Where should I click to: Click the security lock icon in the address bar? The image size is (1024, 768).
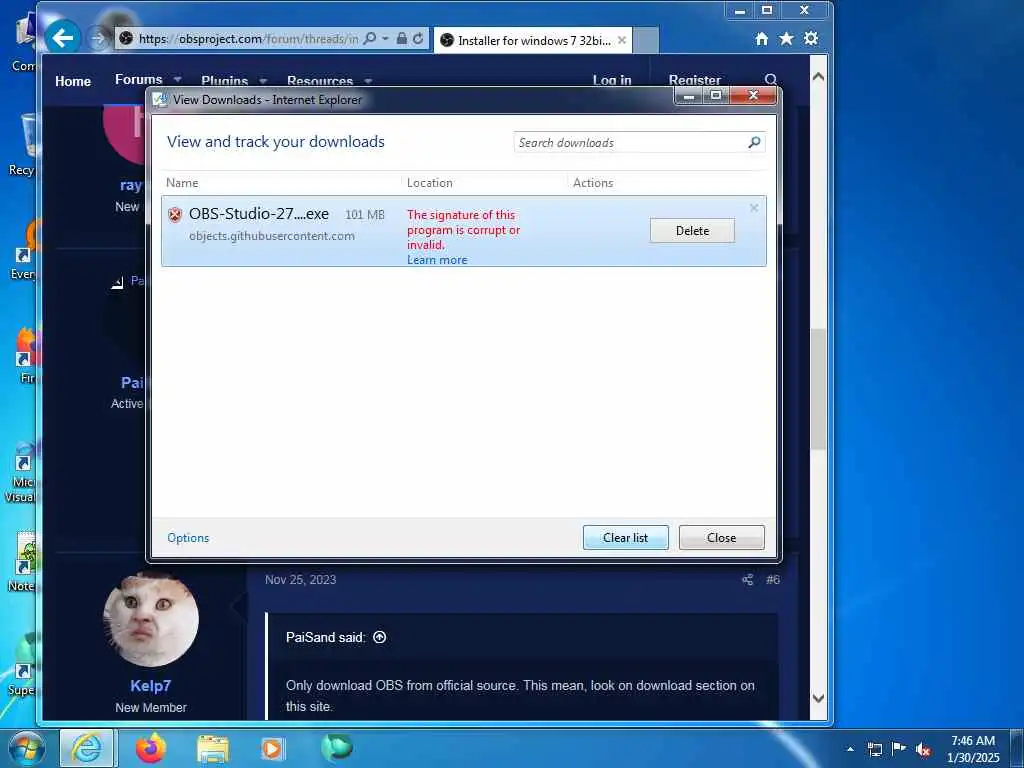pos(402,39)
